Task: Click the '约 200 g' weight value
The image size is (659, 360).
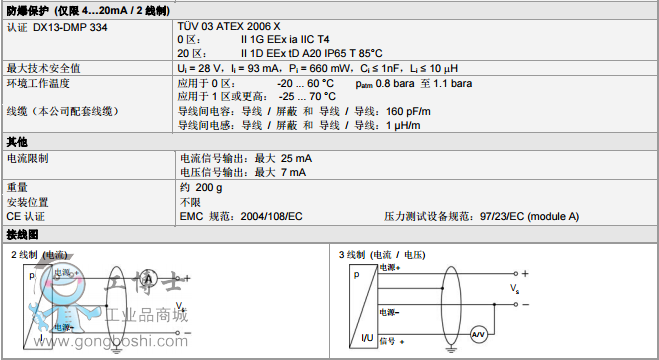Action: [x=201, y=188]
